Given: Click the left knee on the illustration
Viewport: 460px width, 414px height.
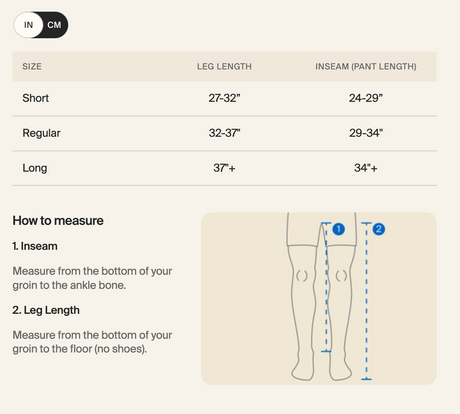Looking at the screenshot, I should [302, 276].
